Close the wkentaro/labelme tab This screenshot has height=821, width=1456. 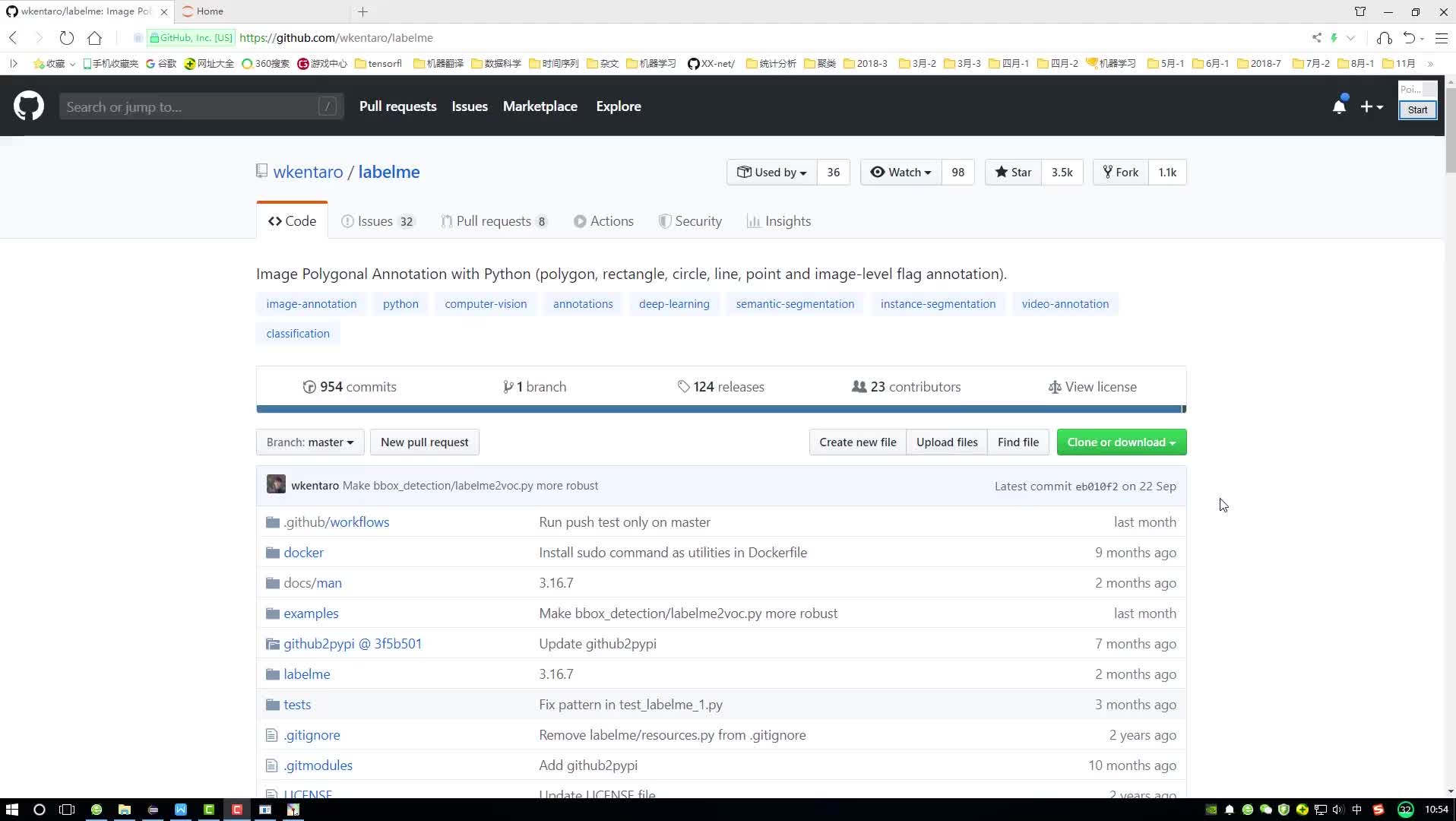click(163, 11)
